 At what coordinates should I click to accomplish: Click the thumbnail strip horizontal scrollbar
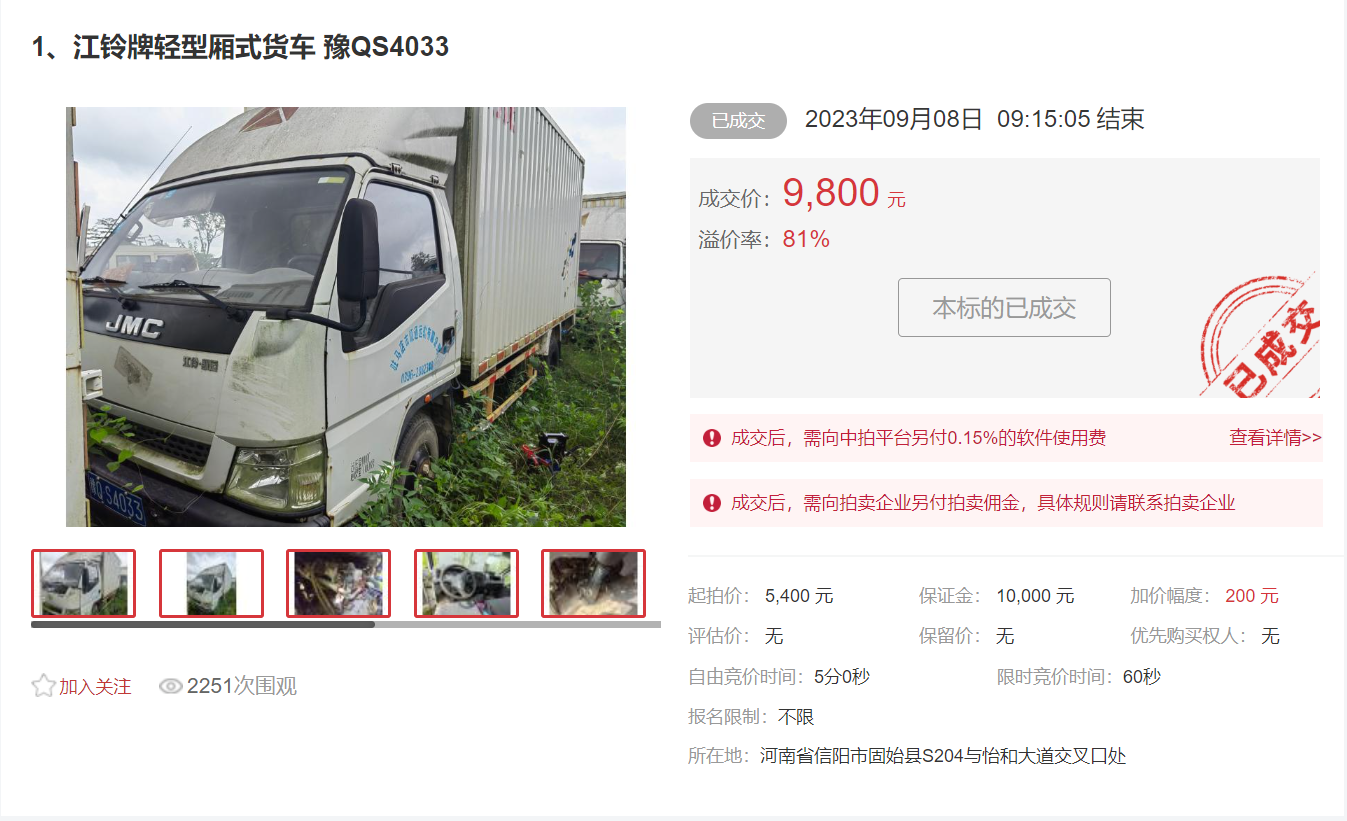346,624
